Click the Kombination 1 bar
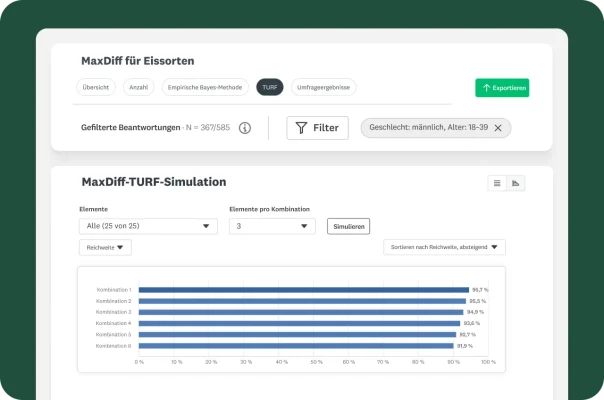 point(303,290)
